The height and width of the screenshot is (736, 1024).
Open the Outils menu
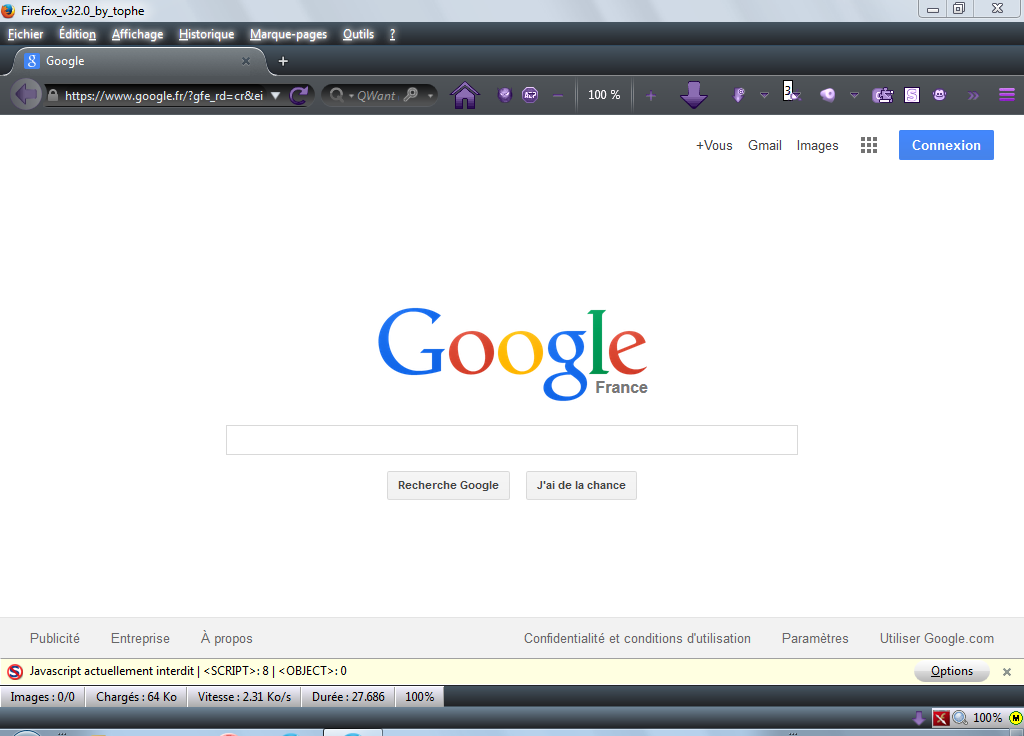click(359, 34)
